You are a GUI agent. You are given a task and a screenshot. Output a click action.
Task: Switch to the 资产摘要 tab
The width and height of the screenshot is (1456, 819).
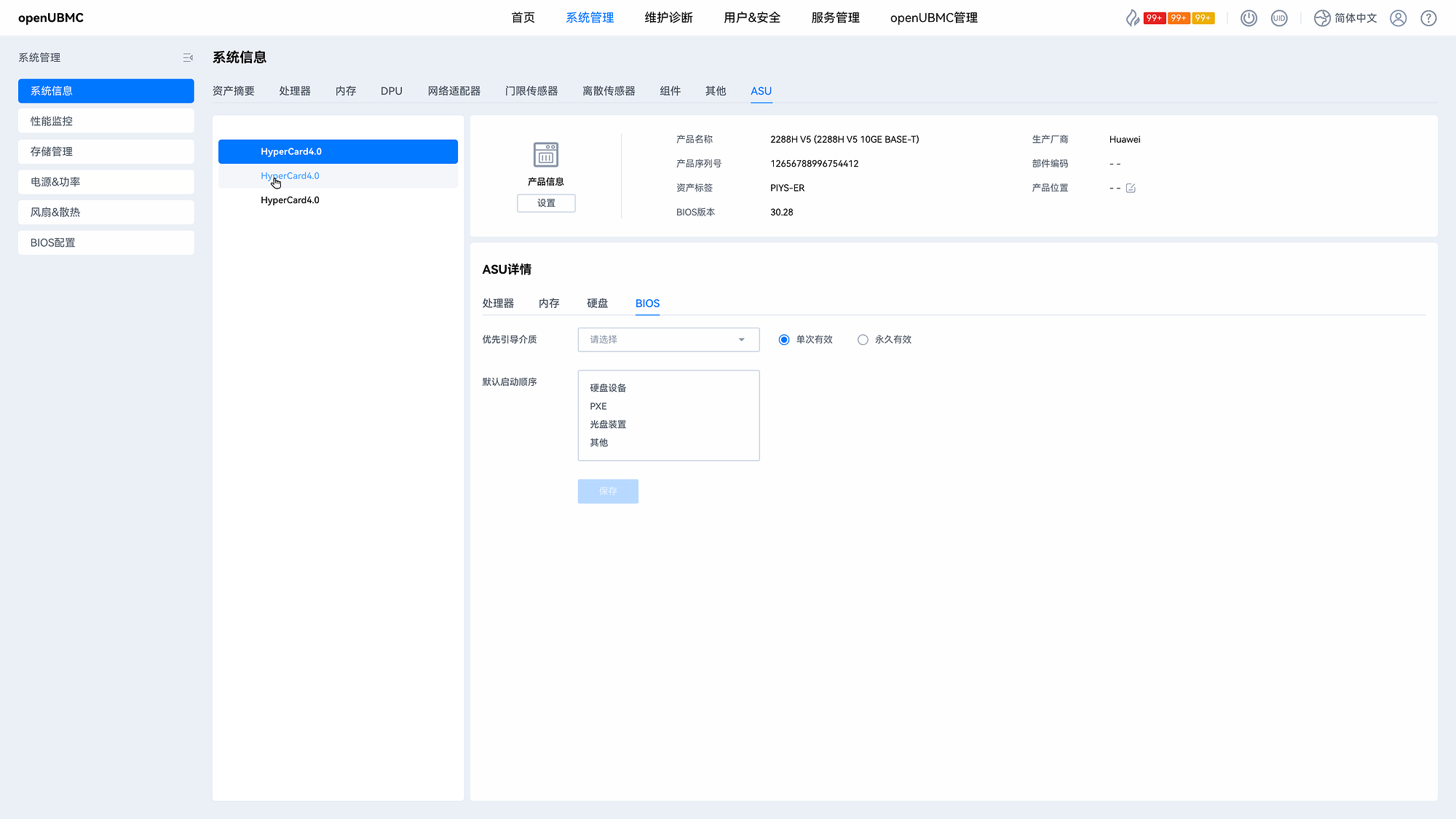tap(234, 91)
